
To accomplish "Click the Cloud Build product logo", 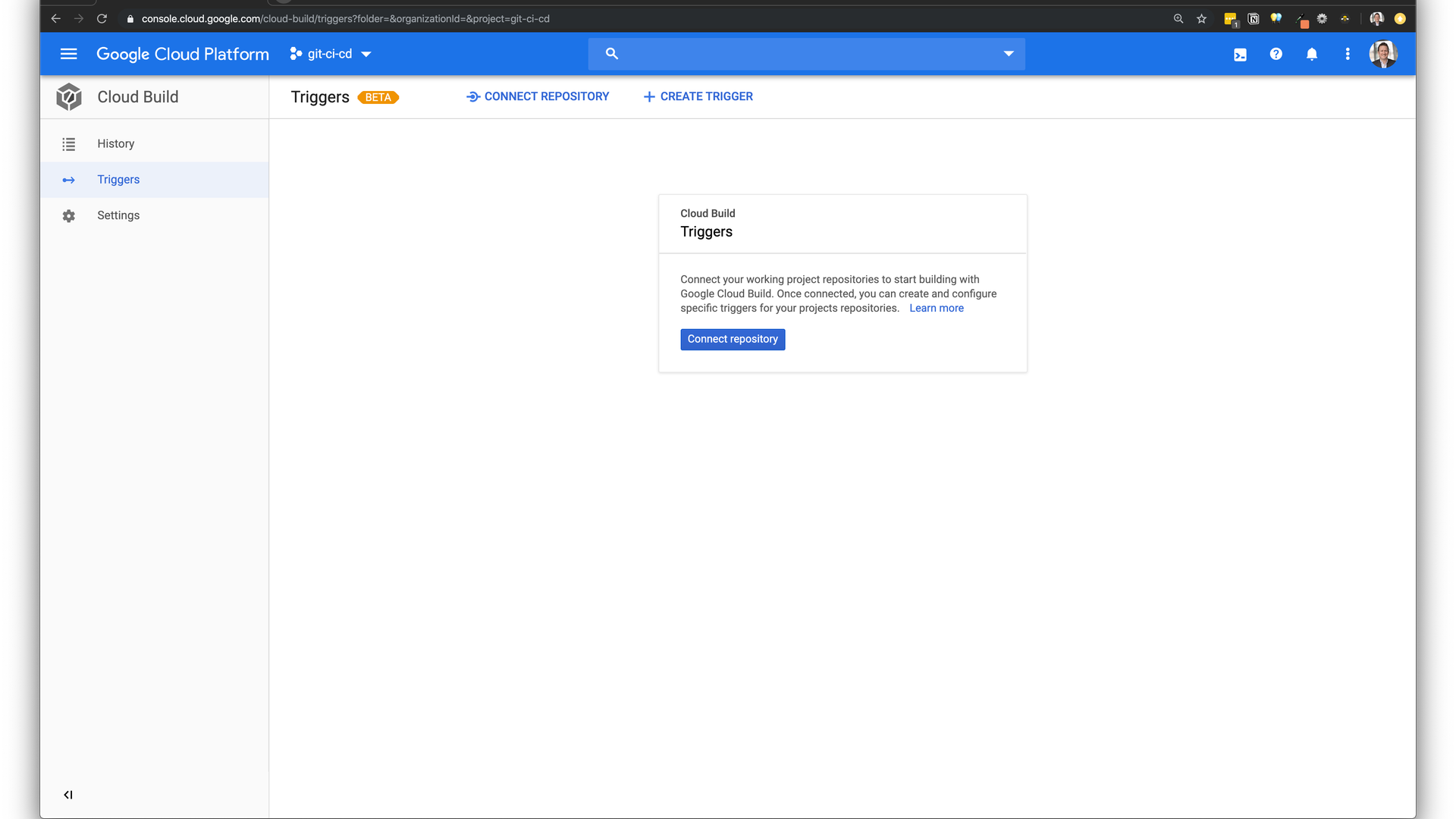I will click(x=69, y=97).
